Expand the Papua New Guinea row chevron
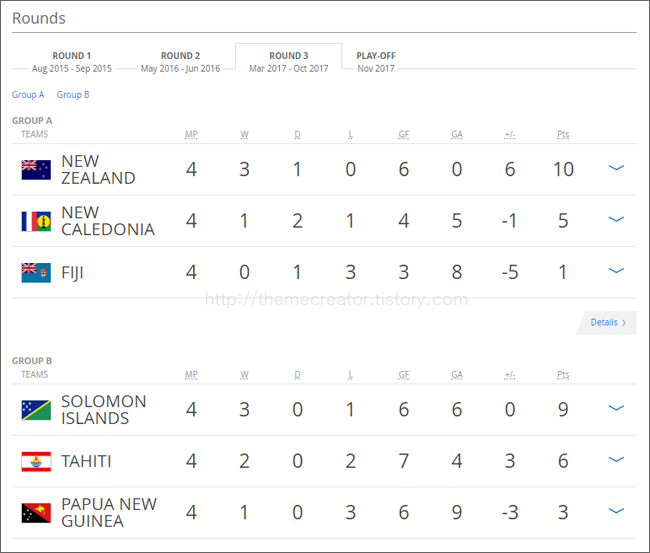The image size is (650, 553). (x=616, y=511)
